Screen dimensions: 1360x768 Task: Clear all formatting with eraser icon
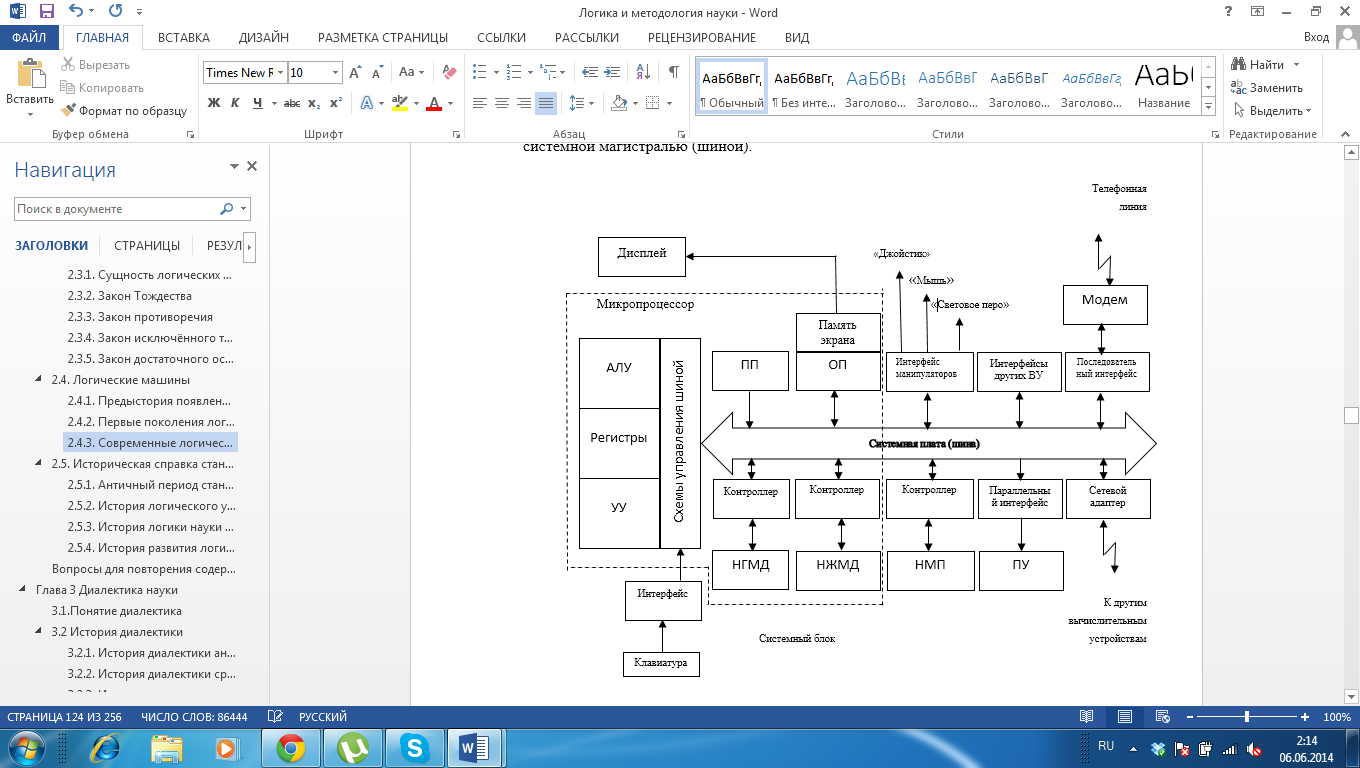[x=449, y=72]
